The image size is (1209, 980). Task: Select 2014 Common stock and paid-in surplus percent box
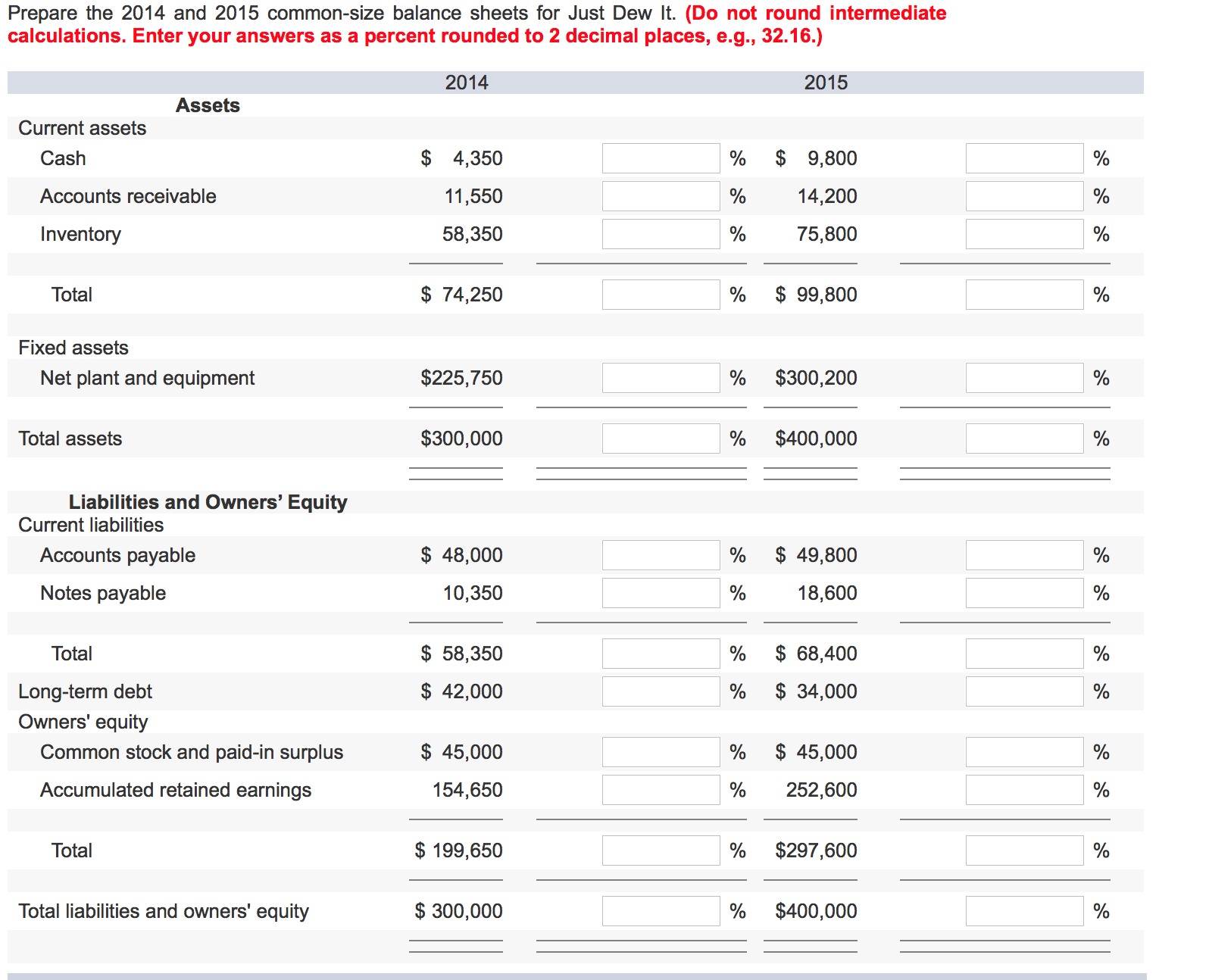pos(661,752)
